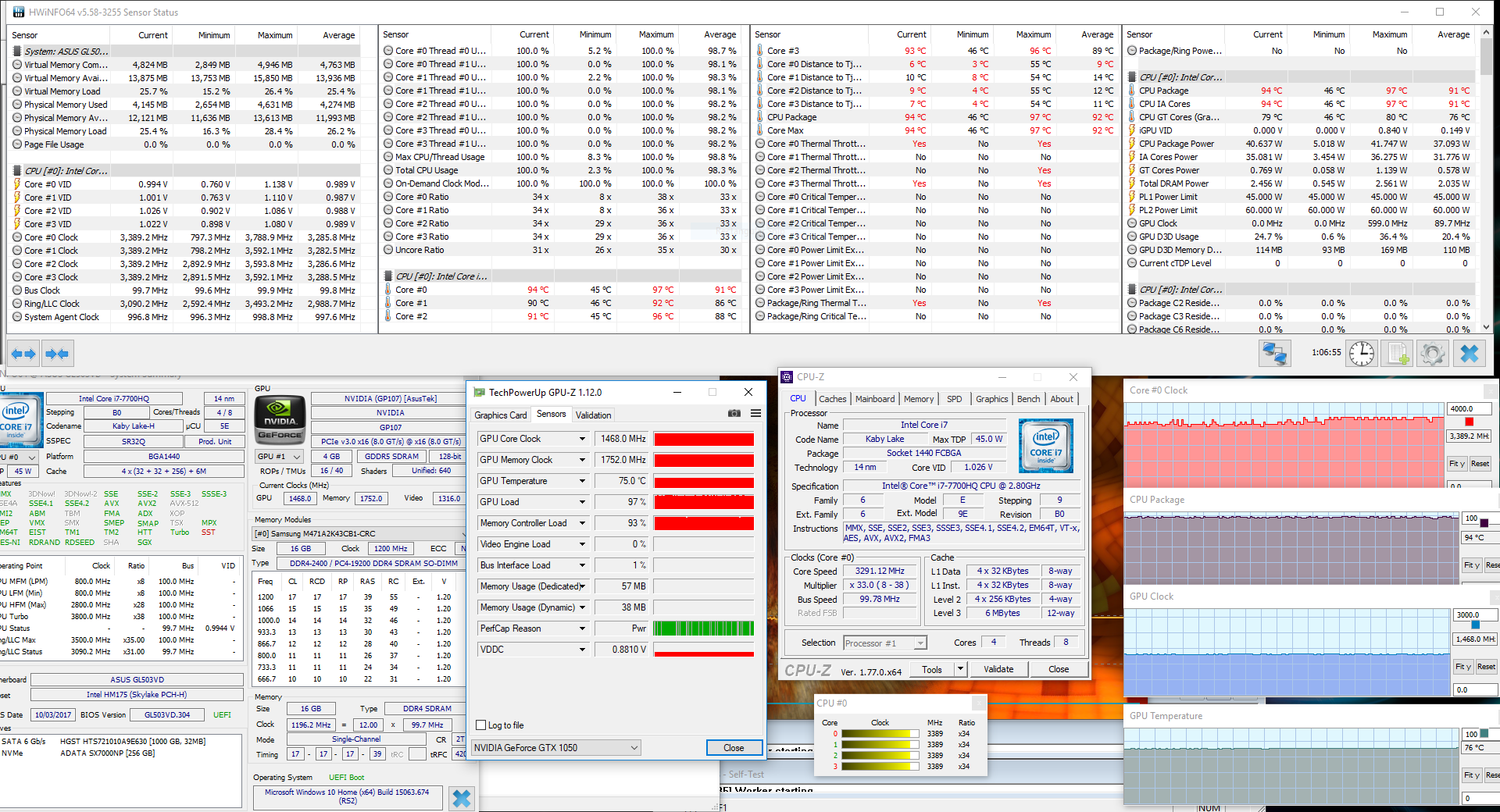Click the lightning icon beside CPU Package Power
Viewport: 1500px width, 812px height.
tap(1132, 144)
